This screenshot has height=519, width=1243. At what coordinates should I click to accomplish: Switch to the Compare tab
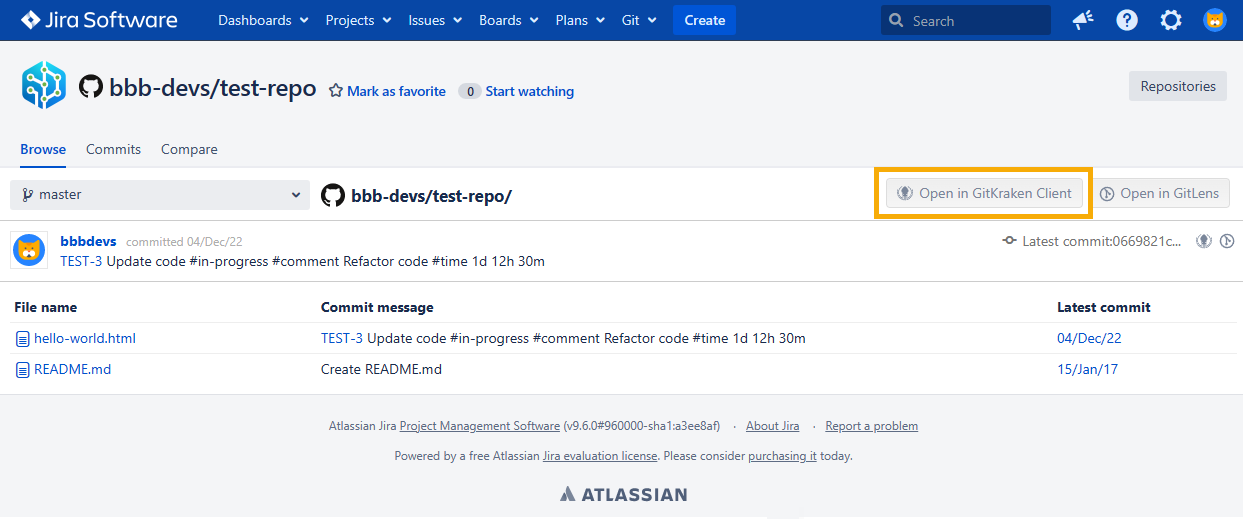tap(189, 149)
